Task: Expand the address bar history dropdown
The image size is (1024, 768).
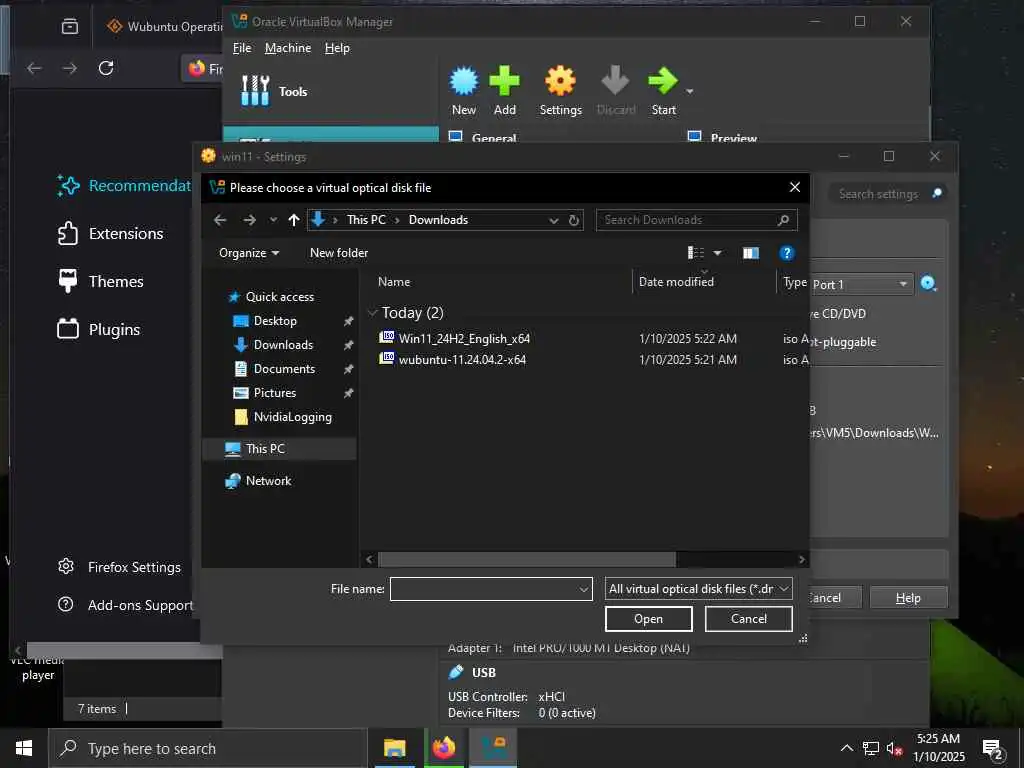Action: (554, 220)
